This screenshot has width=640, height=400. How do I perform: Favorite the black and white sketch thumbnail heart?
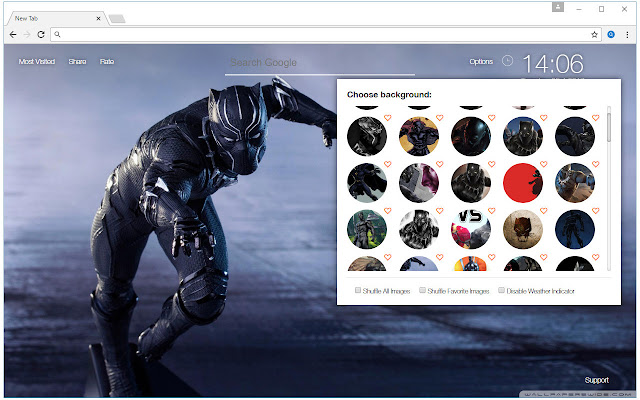point(388,118)
